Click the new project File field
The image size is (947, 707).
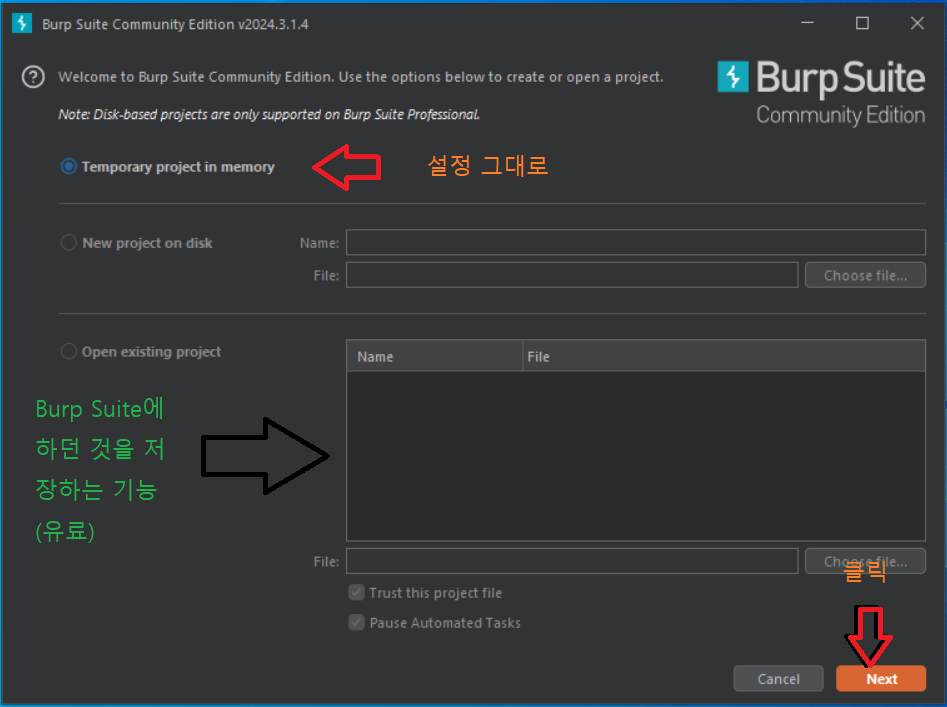coord(572,275)
